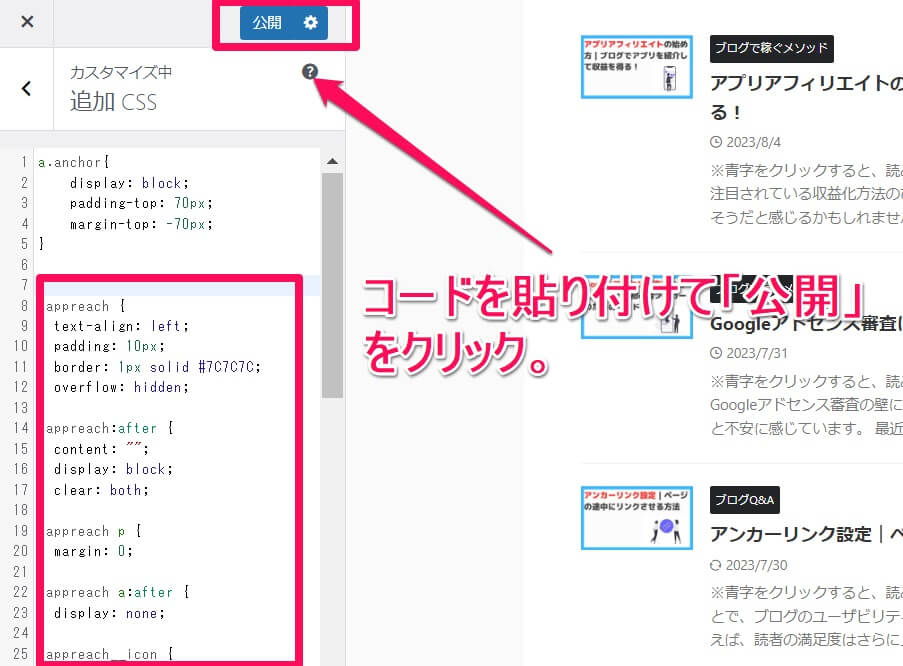Select the ブログQ&A category tag
Image resolution: width=903 pixels, height=666 pixels.
[x=745, y=500]
